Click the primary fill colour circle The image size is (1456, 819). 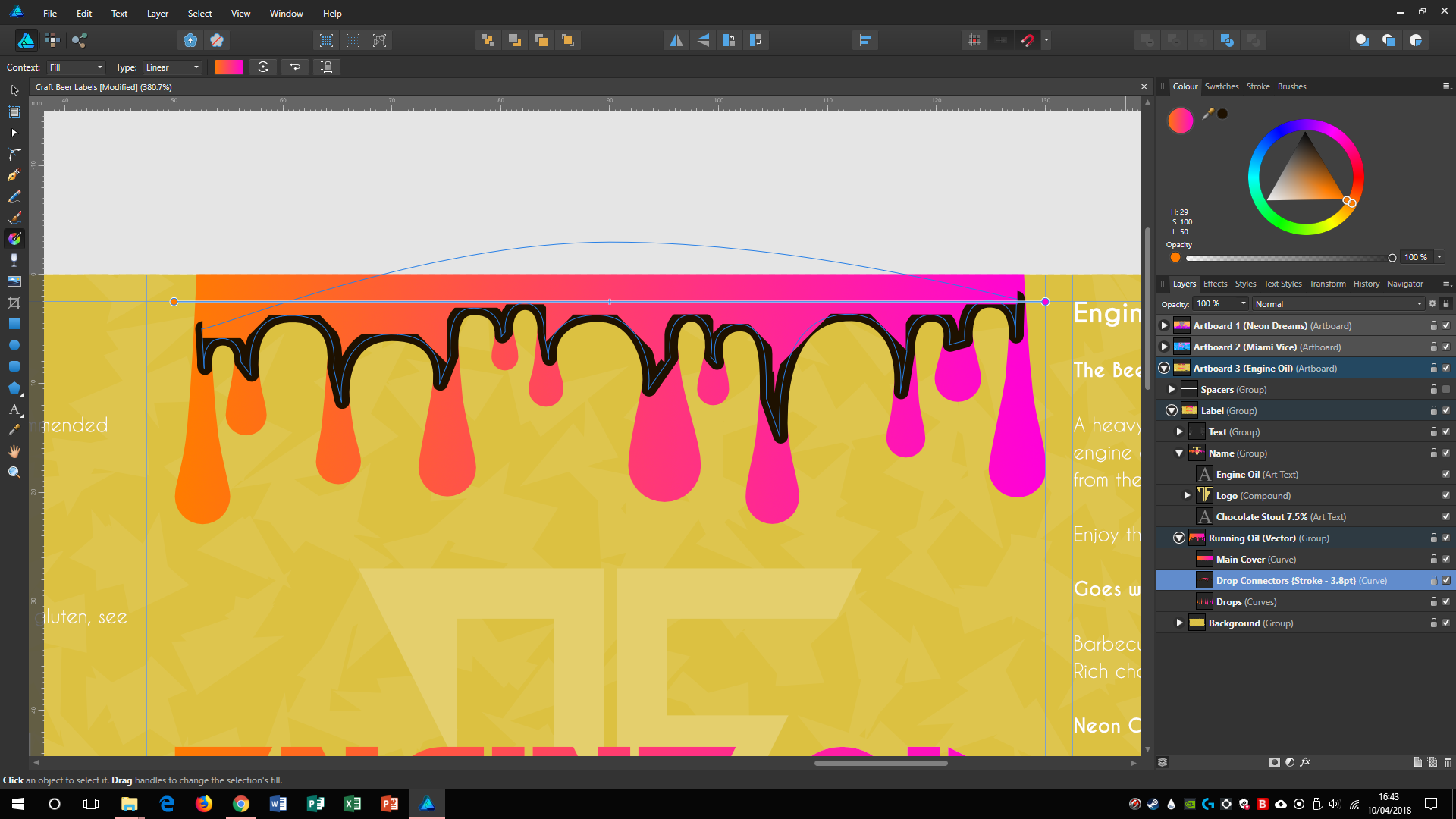click(1181, 121)
